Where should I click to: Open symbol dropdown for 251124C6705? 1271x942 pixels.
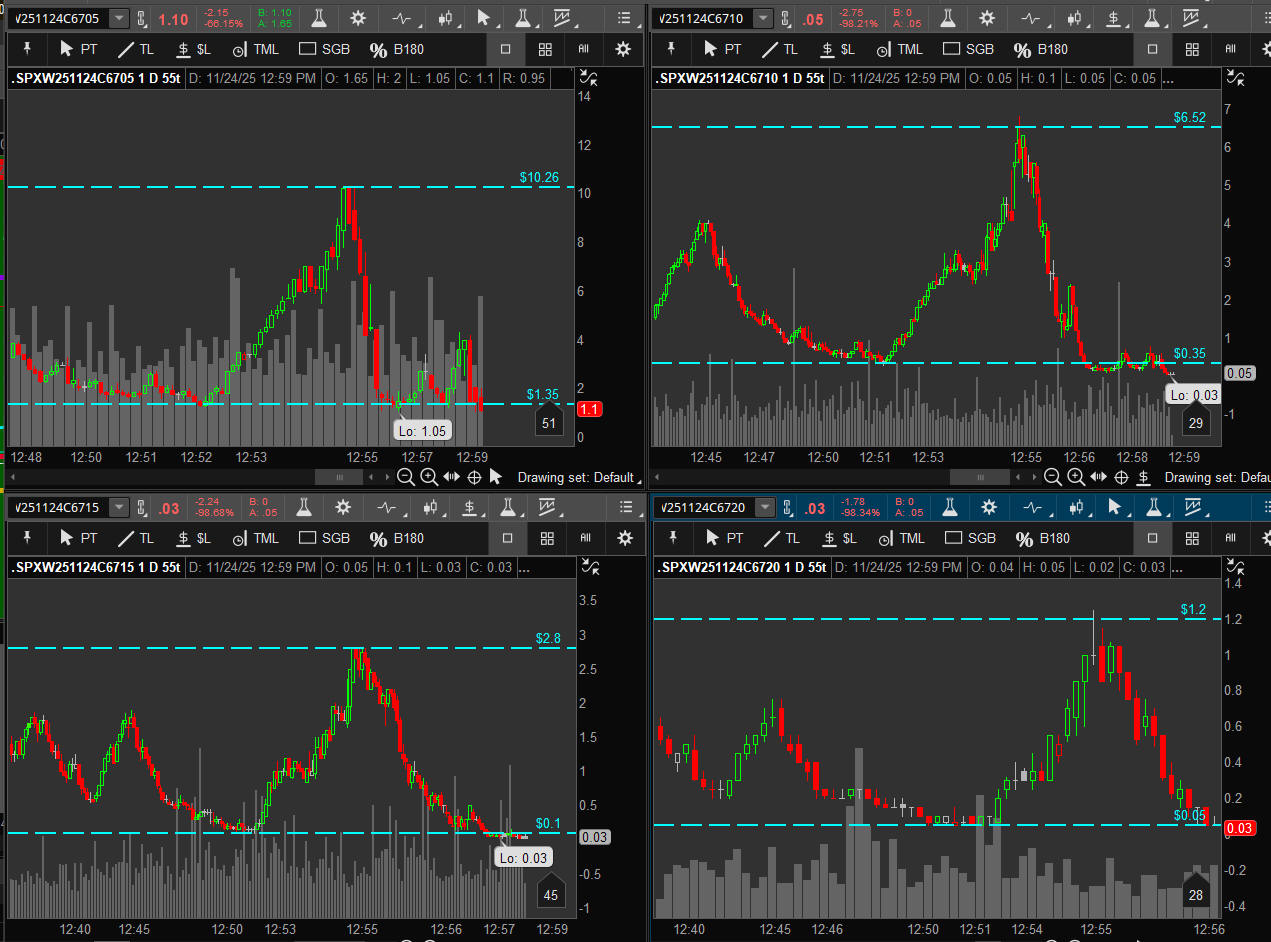(x=119, y=18)
